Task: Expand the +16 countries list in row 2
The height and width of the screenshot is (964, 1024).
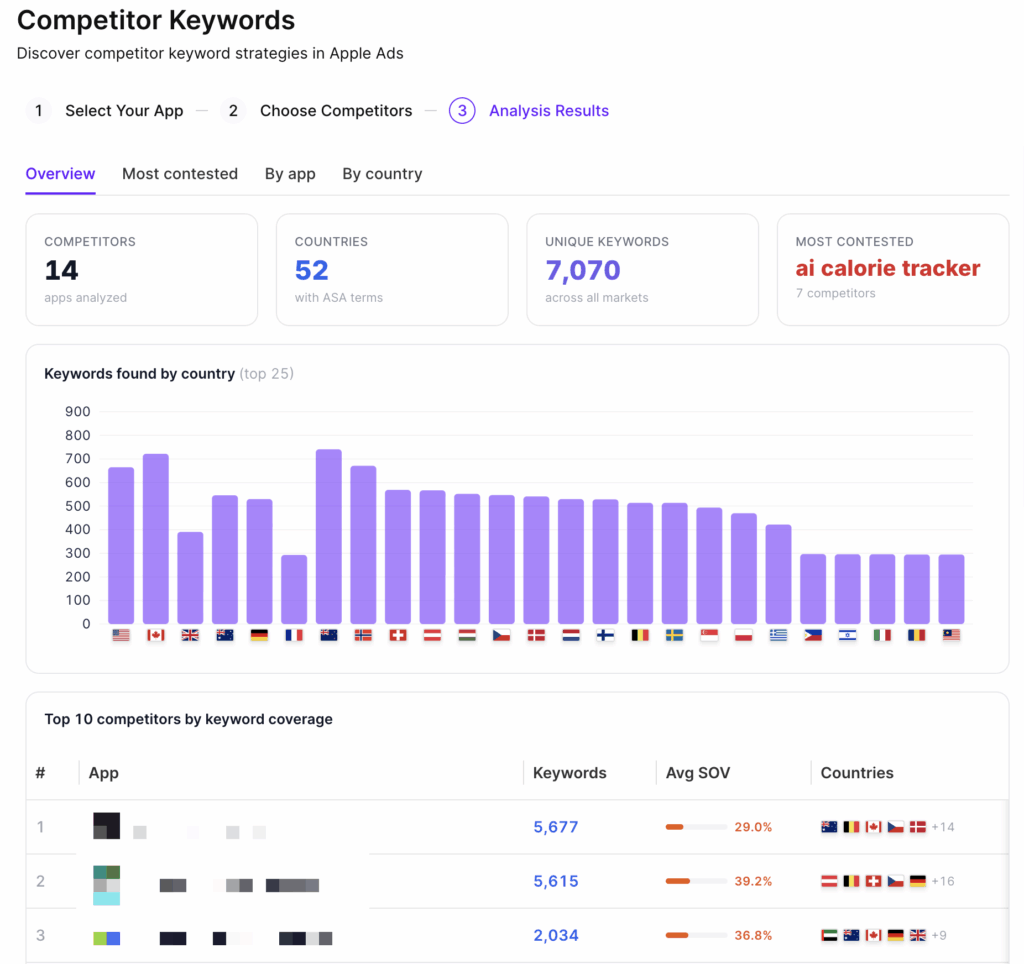Action: [x=944, y=881]
